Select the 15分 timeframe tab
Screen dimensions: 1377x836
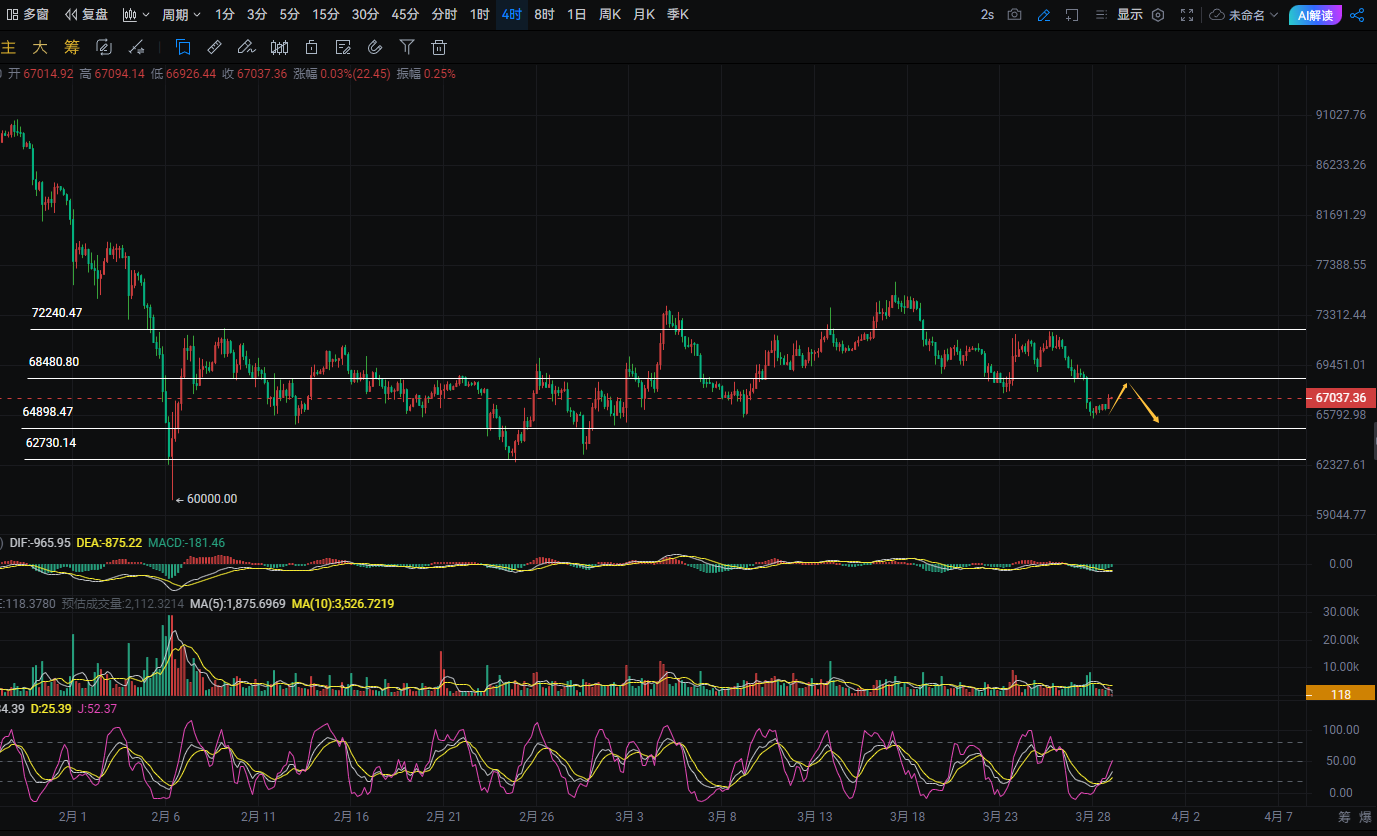click(325, 15)
